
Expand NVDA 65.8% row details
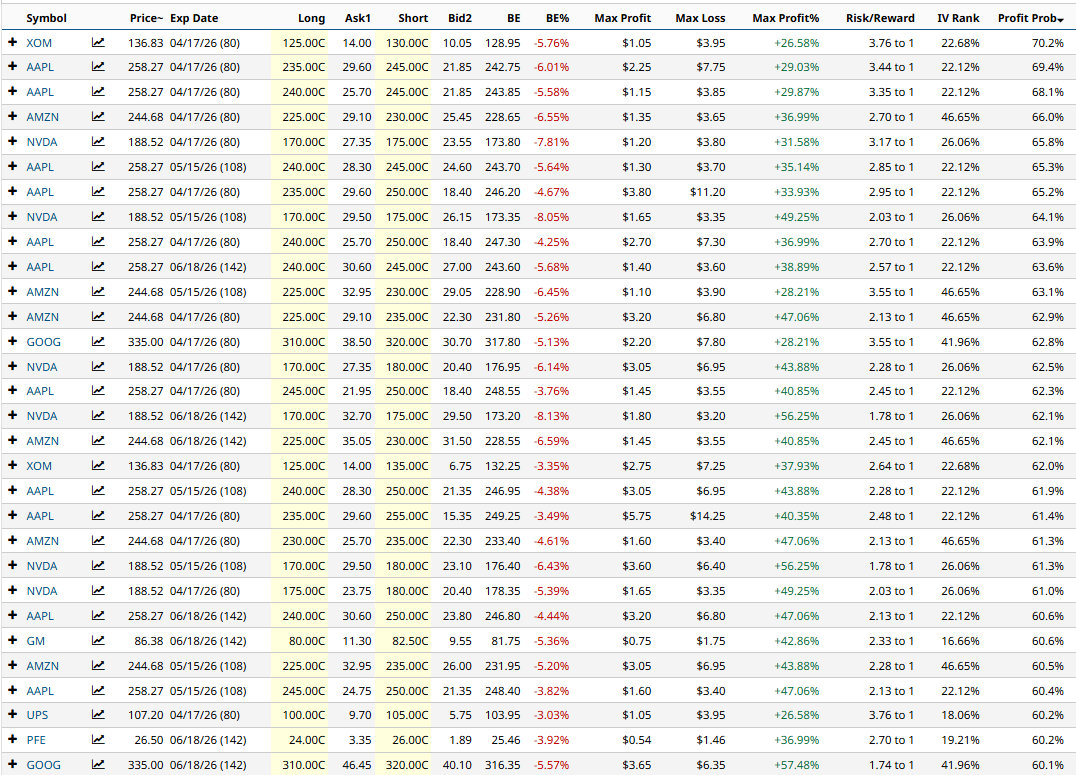(12, 142)
